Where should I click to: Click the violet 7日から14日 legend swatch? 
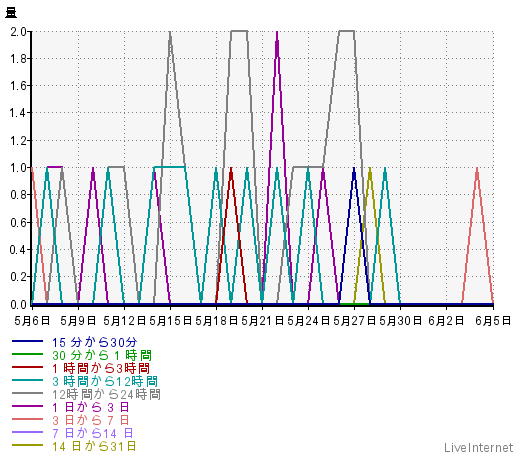27,432
